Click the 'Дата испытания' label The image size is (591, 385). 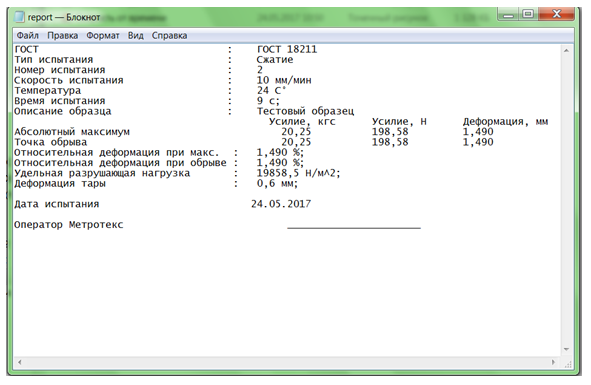pyautogui.click(x=57, y=204)
